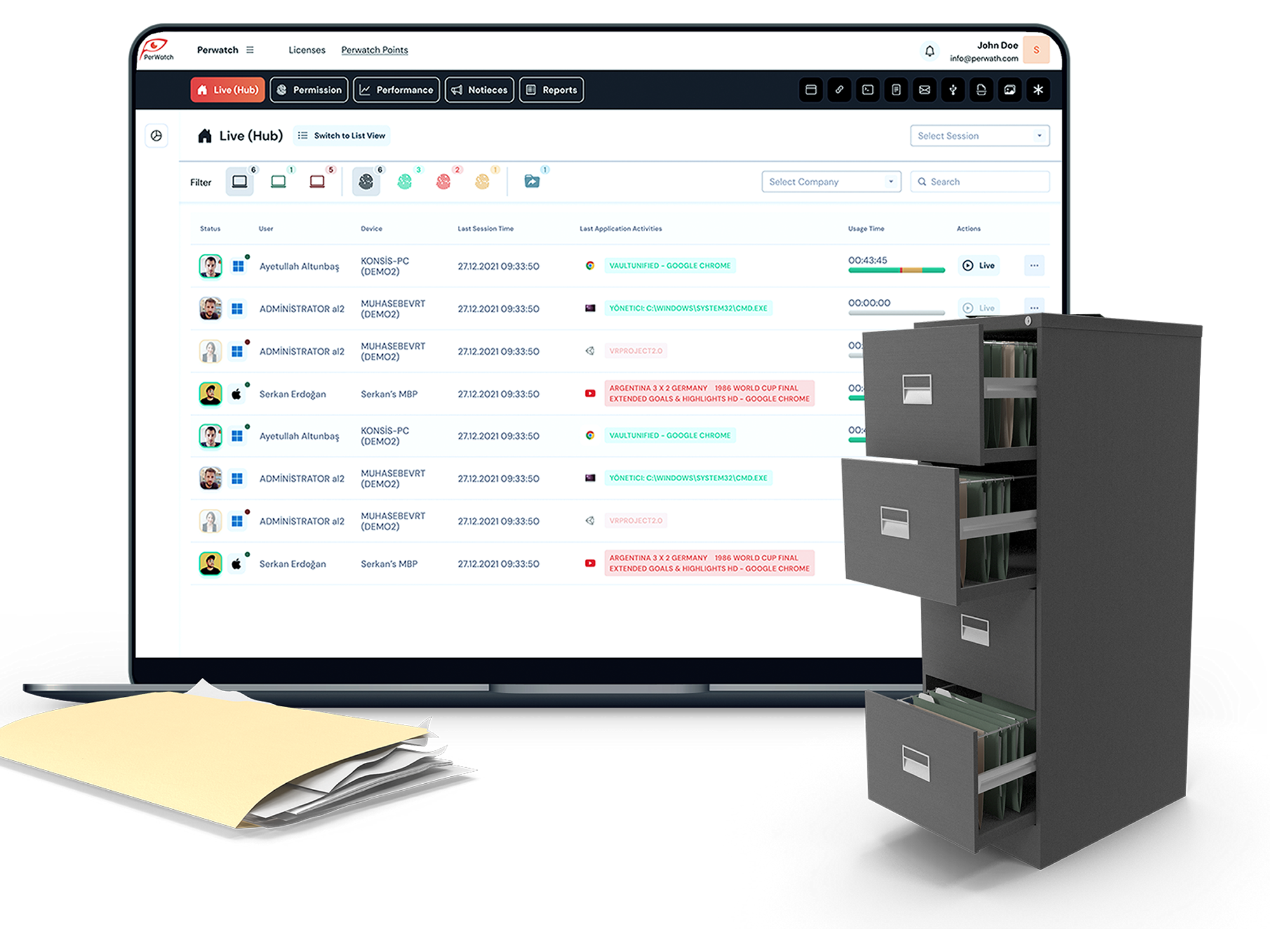Click the last Serkan's MBP device cell
1270x952 pixels.
[x=389, y=564]
